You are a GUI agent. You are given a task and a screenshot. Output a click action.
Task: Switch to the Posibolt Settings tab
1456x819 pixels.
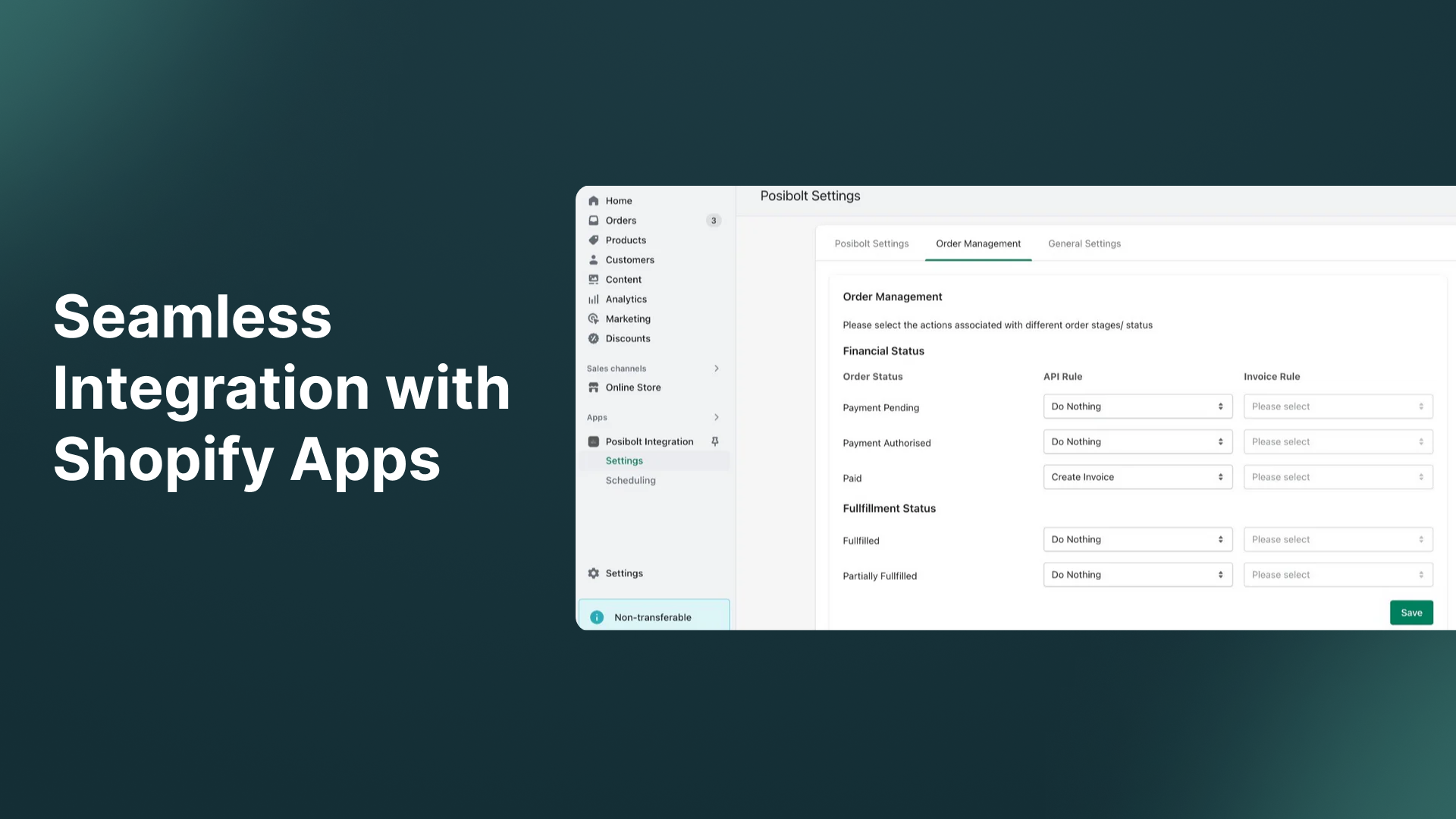click(x=871, y=243)
